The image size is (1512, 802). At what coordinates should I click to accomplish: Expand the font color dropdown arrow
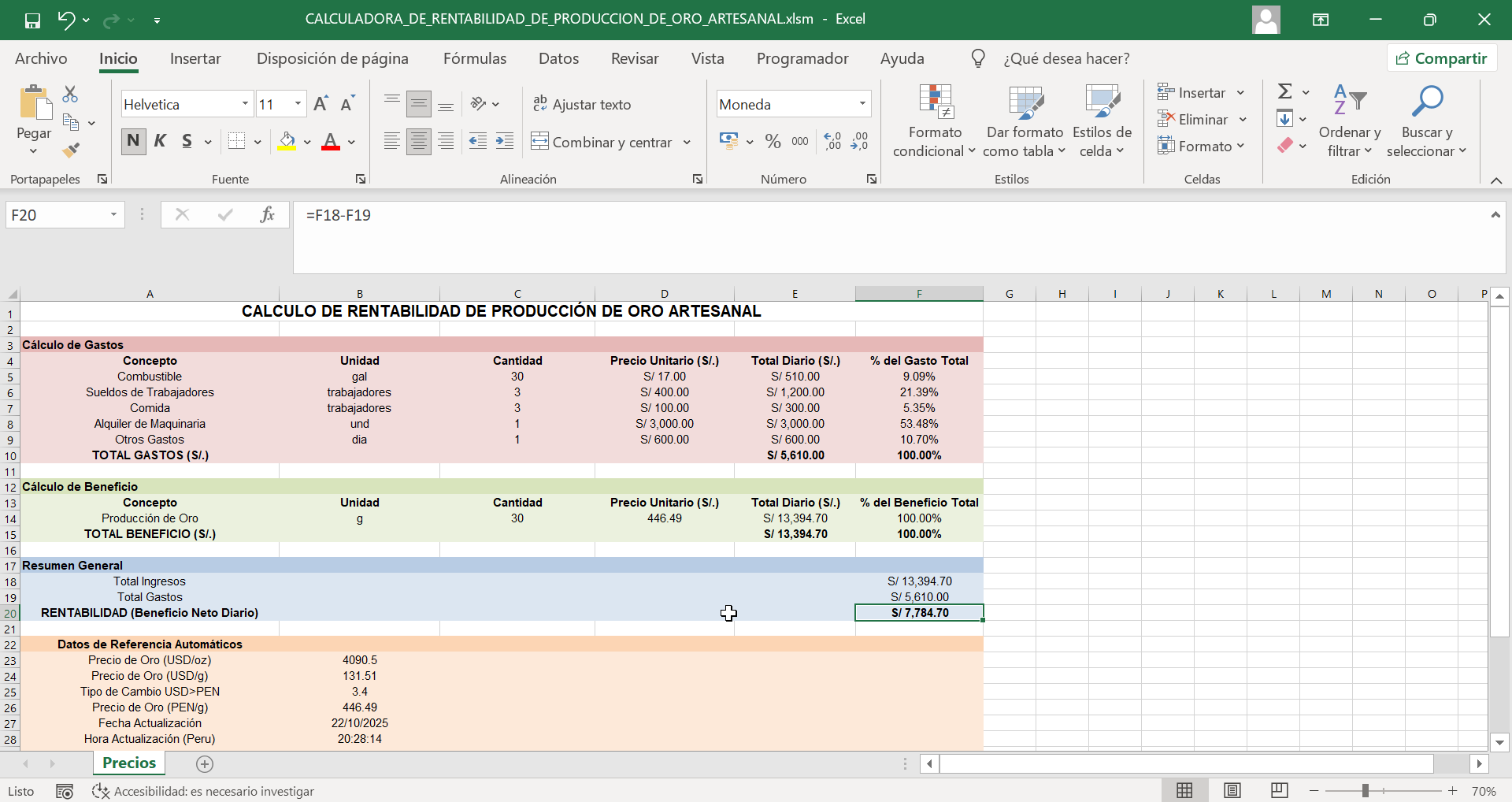point(352,143)
